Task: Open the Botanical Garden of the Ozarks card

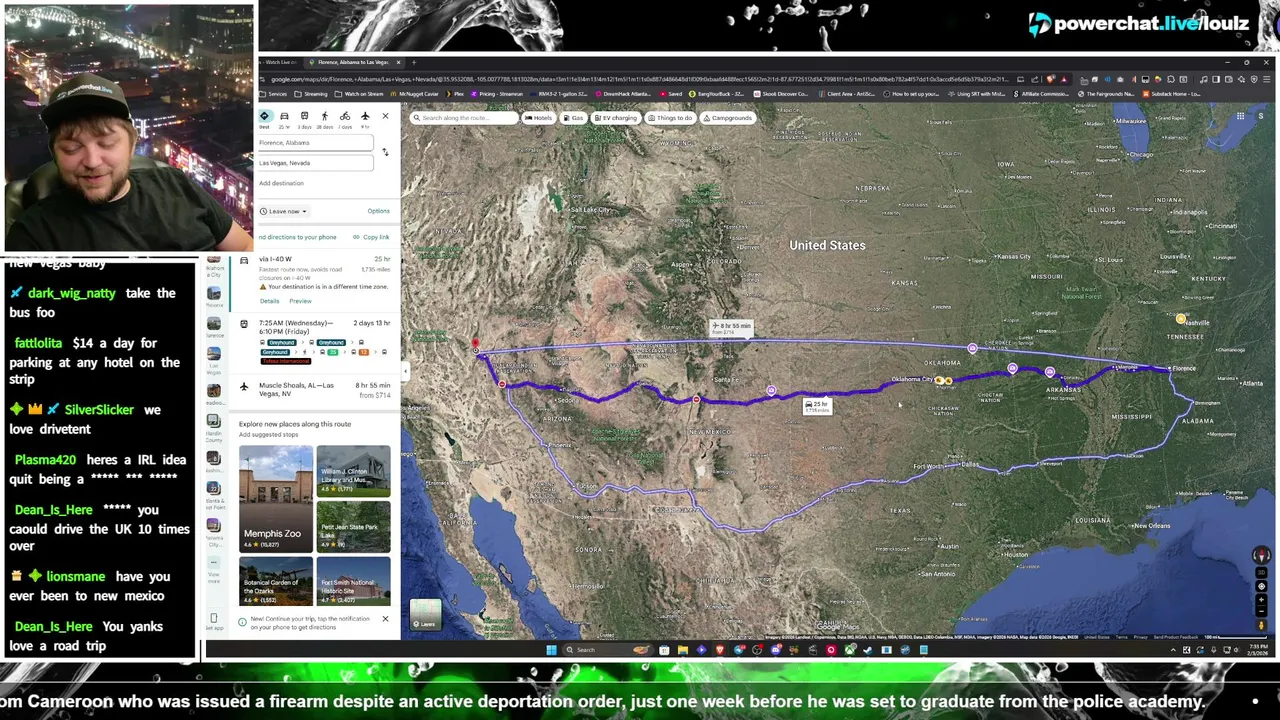Action: click(x=276, y=581)
